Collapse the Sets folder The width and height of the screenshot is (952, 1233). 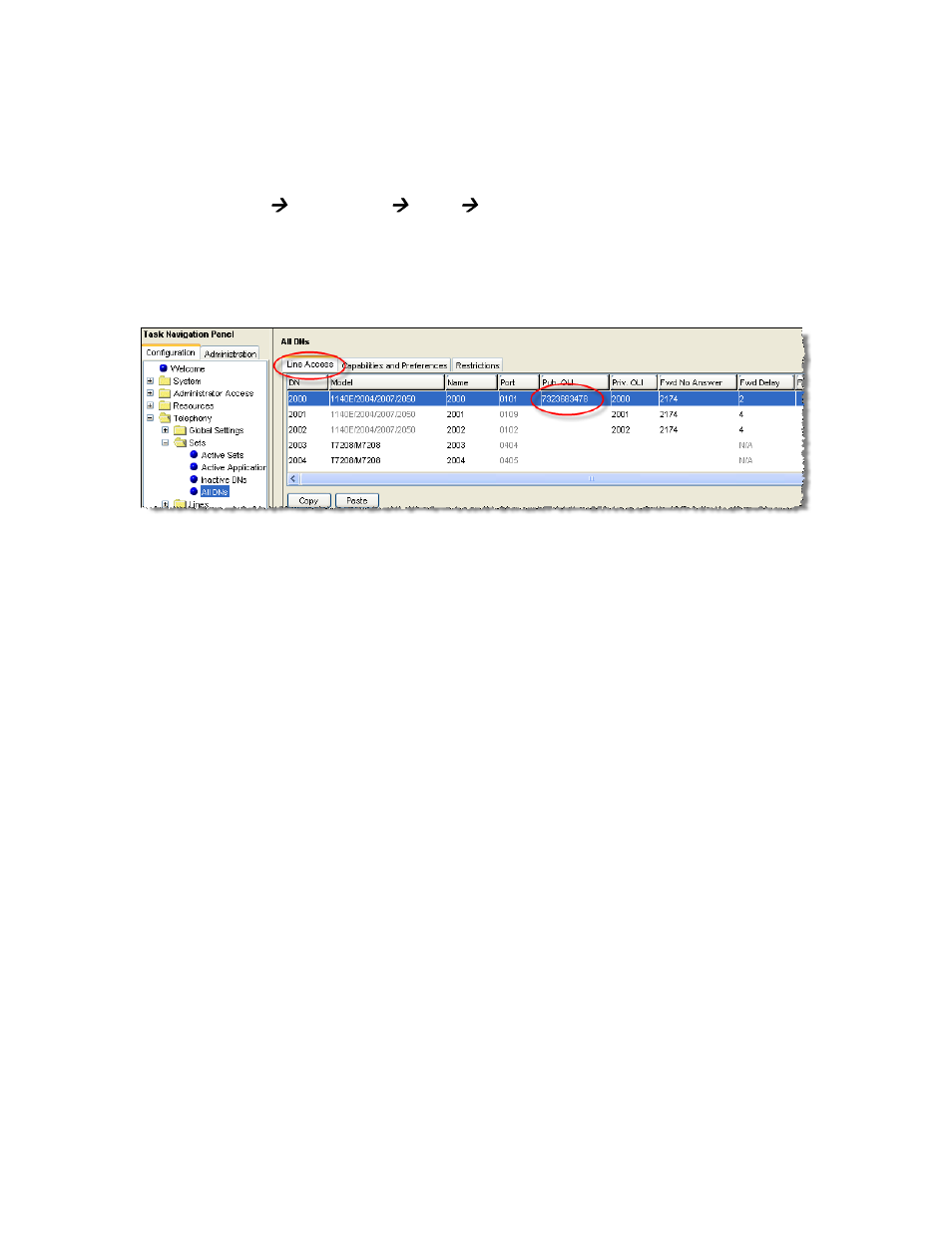(x=166, y=442)
